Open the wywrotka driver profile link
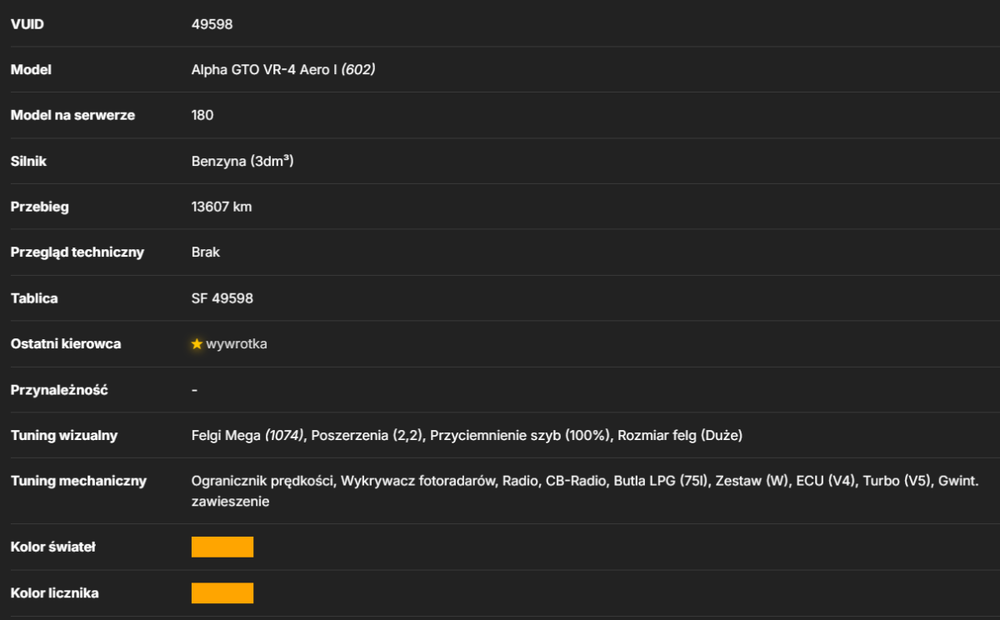The height and width of the screenshot is (620, 1000). tap(237, 344)
